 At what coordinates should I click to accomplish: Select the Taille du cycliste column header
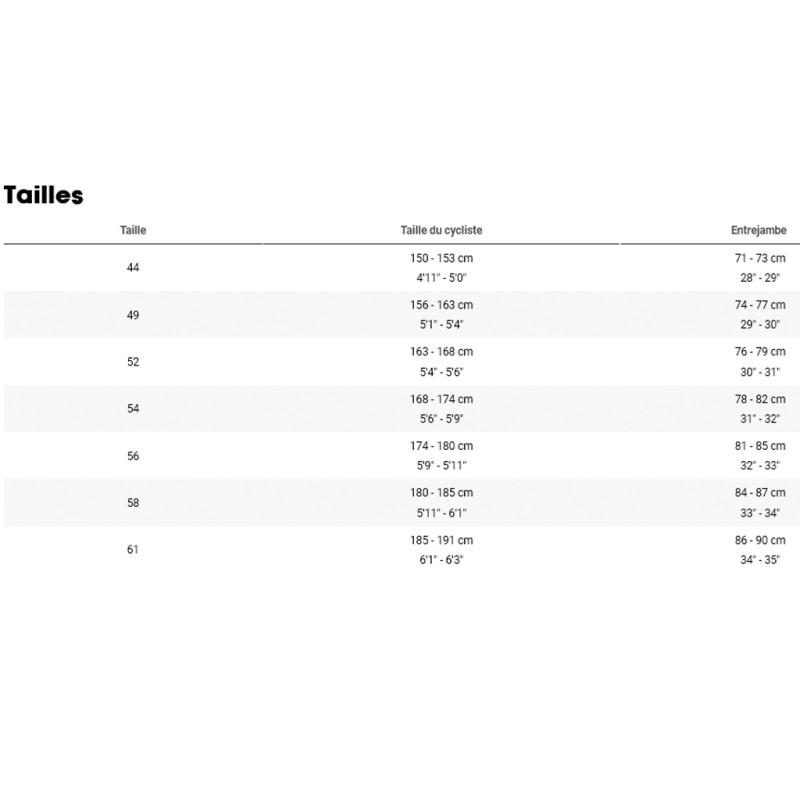click(441, 230)
